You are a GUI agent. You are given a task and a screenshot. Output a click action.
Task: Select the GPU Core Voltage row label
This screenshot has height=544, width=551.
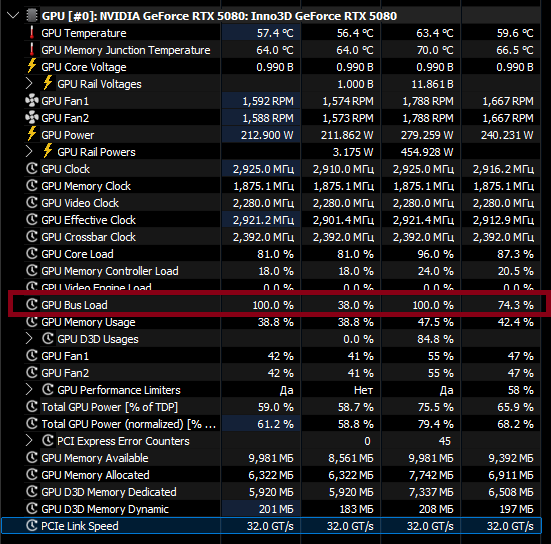coord(84,67)
